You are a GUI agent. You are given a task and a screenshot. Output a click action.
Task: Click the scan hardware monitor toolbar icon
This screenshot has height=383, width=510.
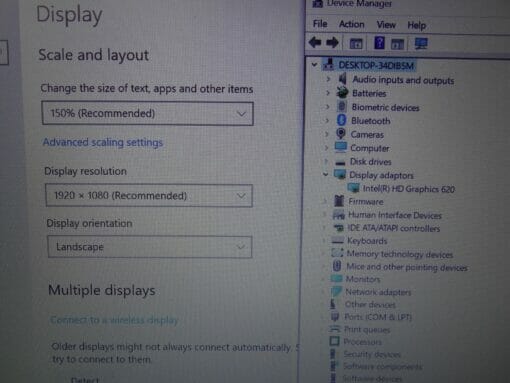point(421,44)
